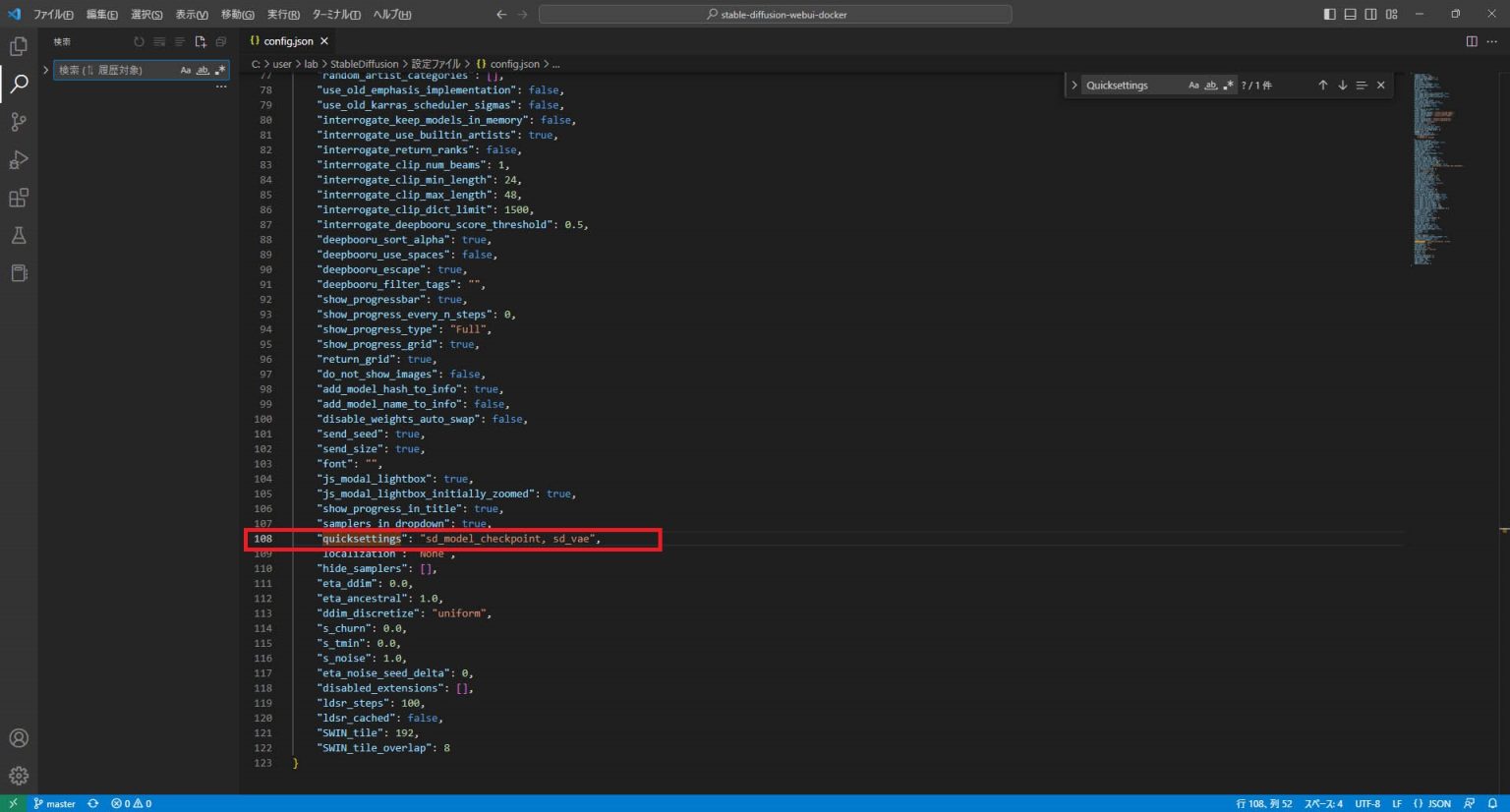This screenshot has width=1510, height=812.
Task: Enable regular expression search
Action: (1226, 85)
